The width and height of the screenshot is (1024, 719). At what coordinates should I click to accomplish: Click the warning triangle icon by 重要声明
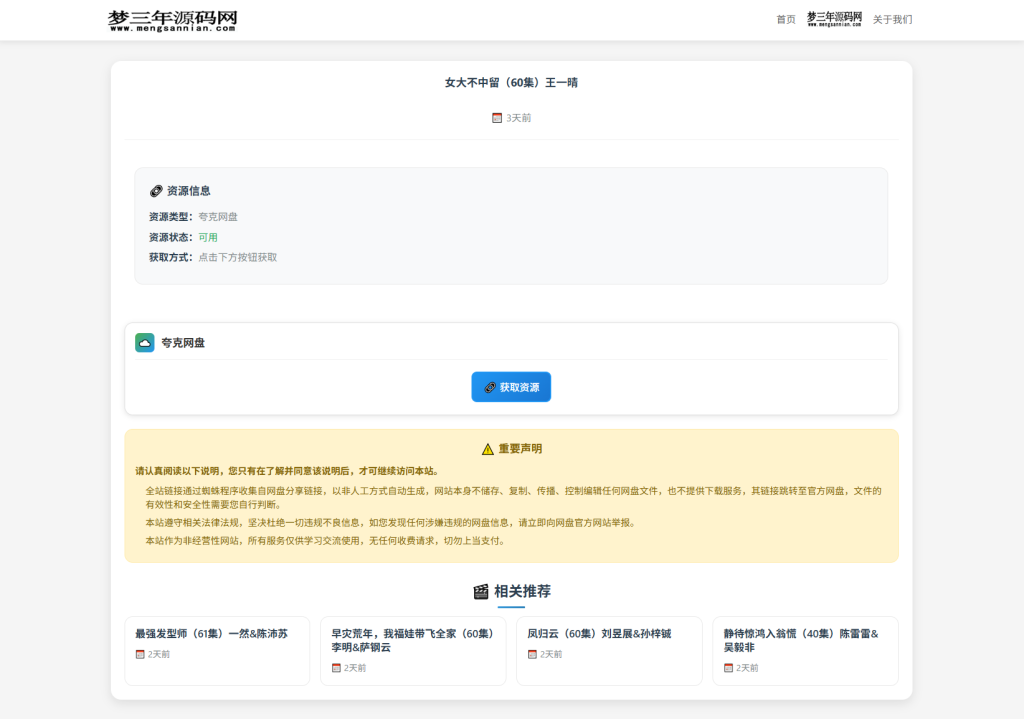click(487, 449)
